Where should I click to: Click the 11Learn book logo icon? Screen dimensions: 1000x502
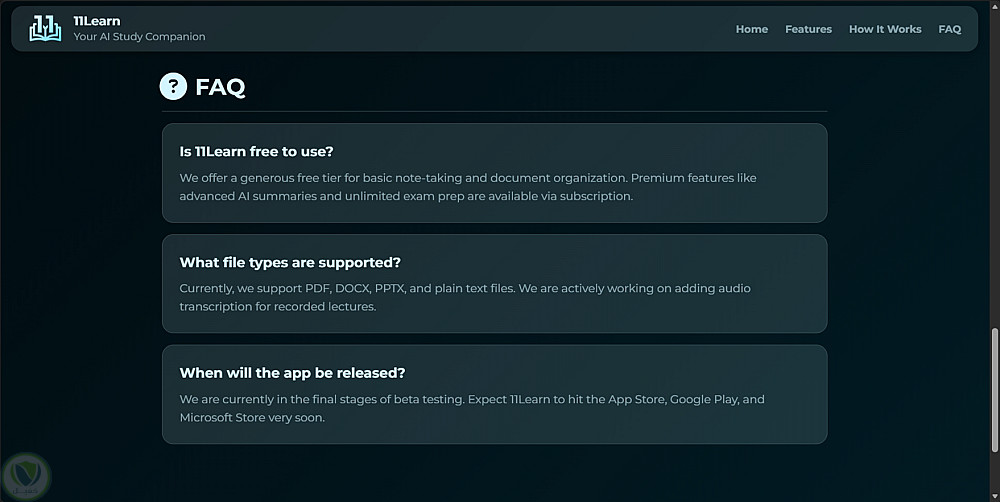pos(45,28)
